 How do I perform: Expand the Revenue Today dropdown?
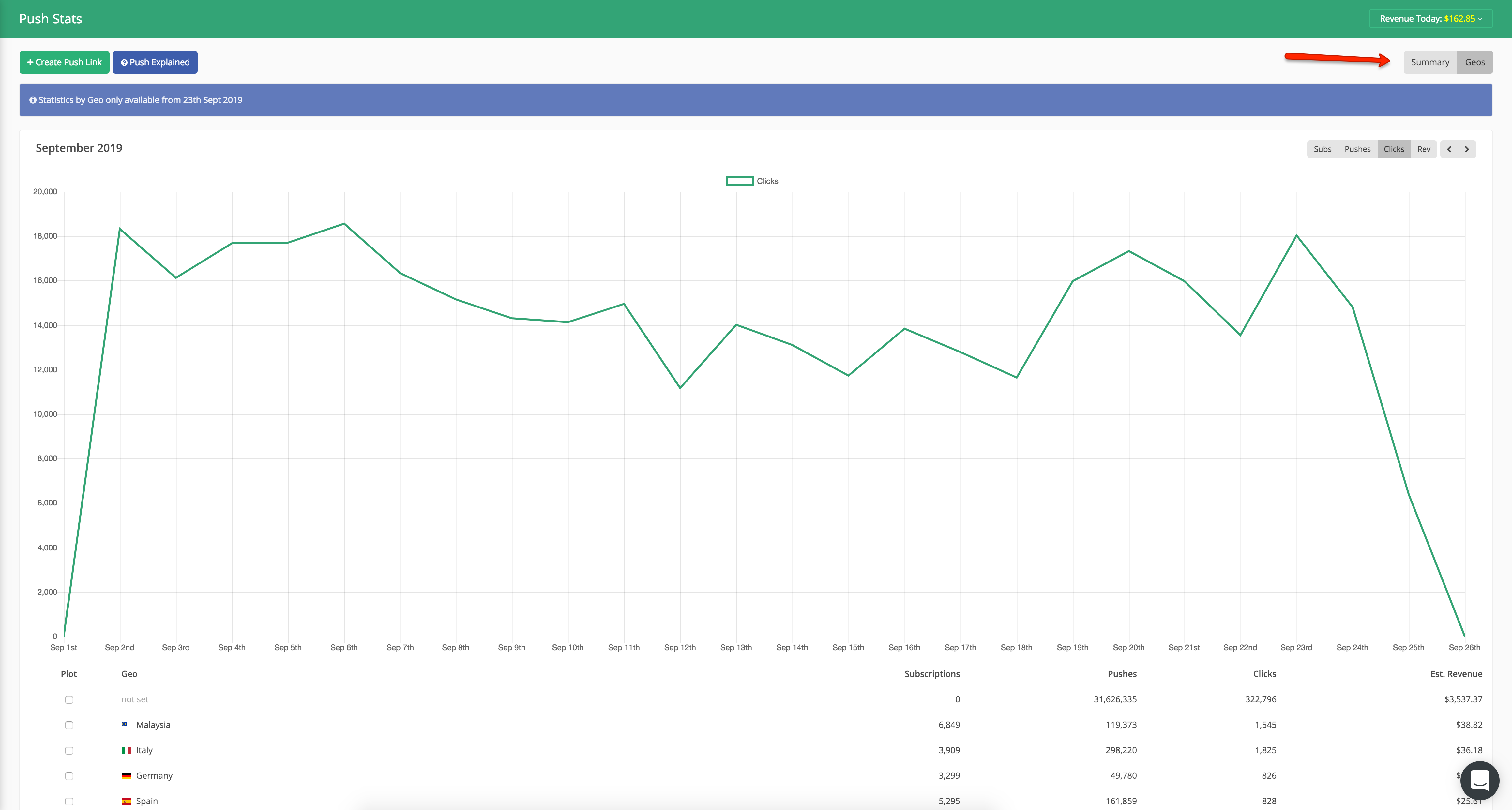click(x=1430, y=19)
